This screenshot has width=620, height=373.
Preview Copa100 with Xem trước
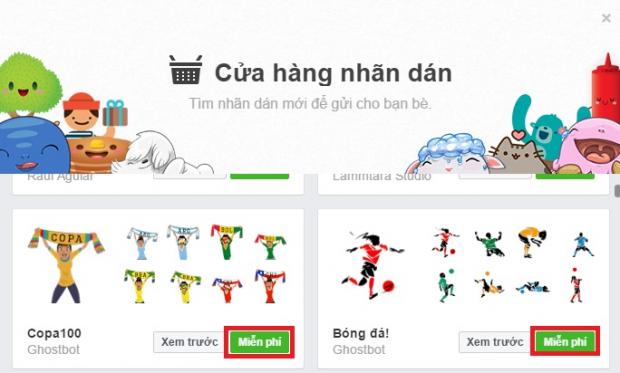tap(189, 342)
